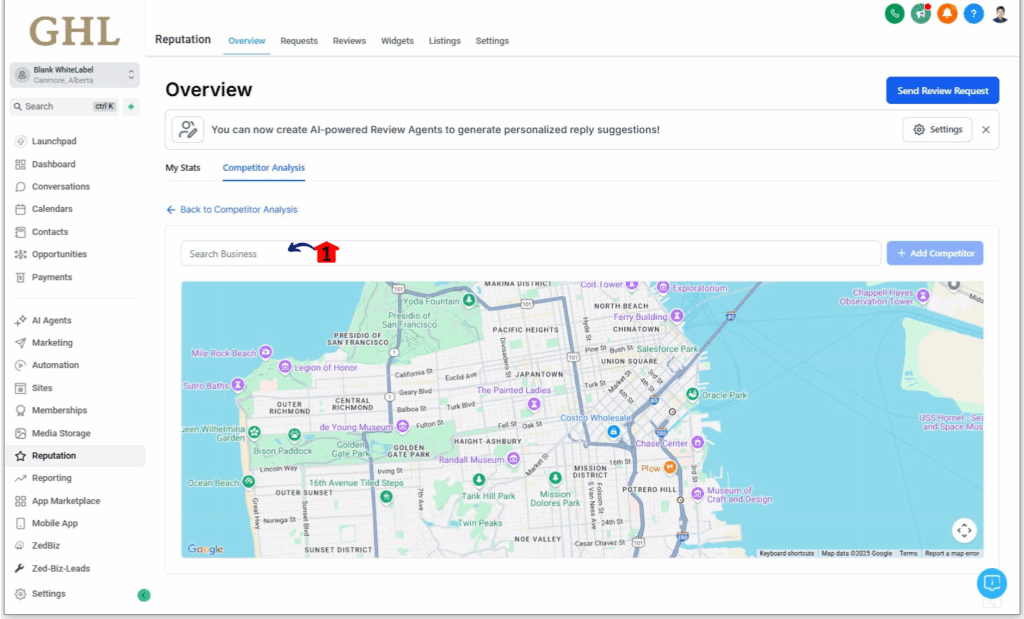Select the My Stats tab
The width and height of the screenshot is (1024, 619).
tap(183, 168)
